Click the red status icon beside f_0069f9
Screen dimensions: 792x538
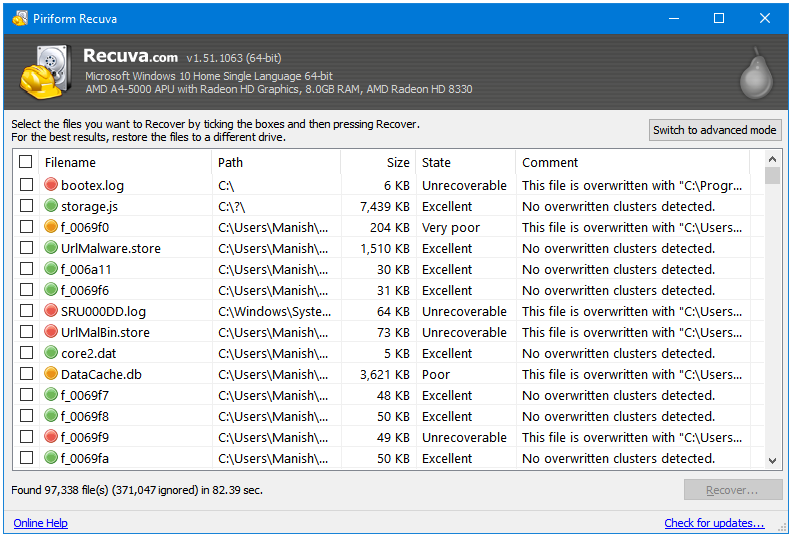tap(51, 436)
